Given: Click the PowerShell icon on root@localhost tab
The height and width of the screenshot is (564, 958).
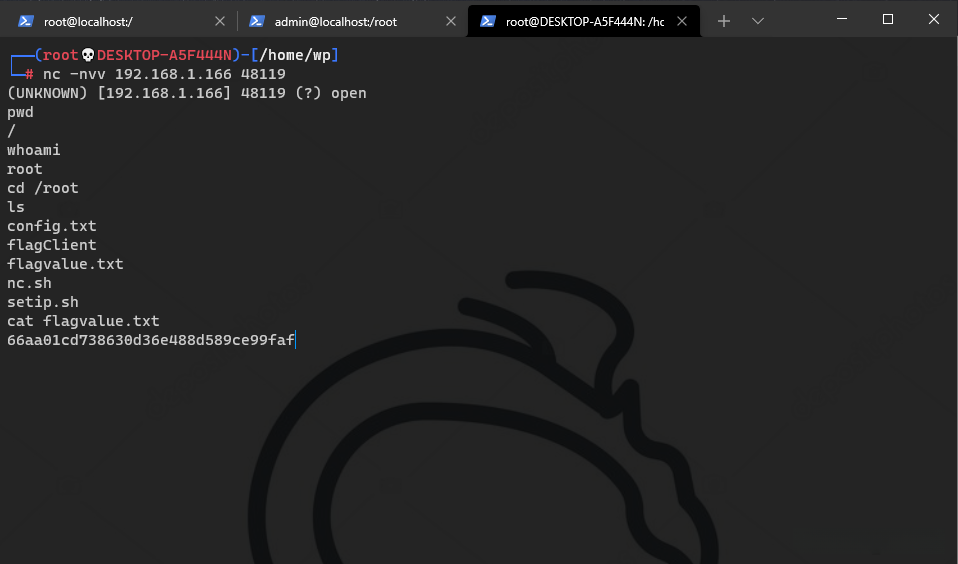Looking at the screenshot, I should [25, 21].
